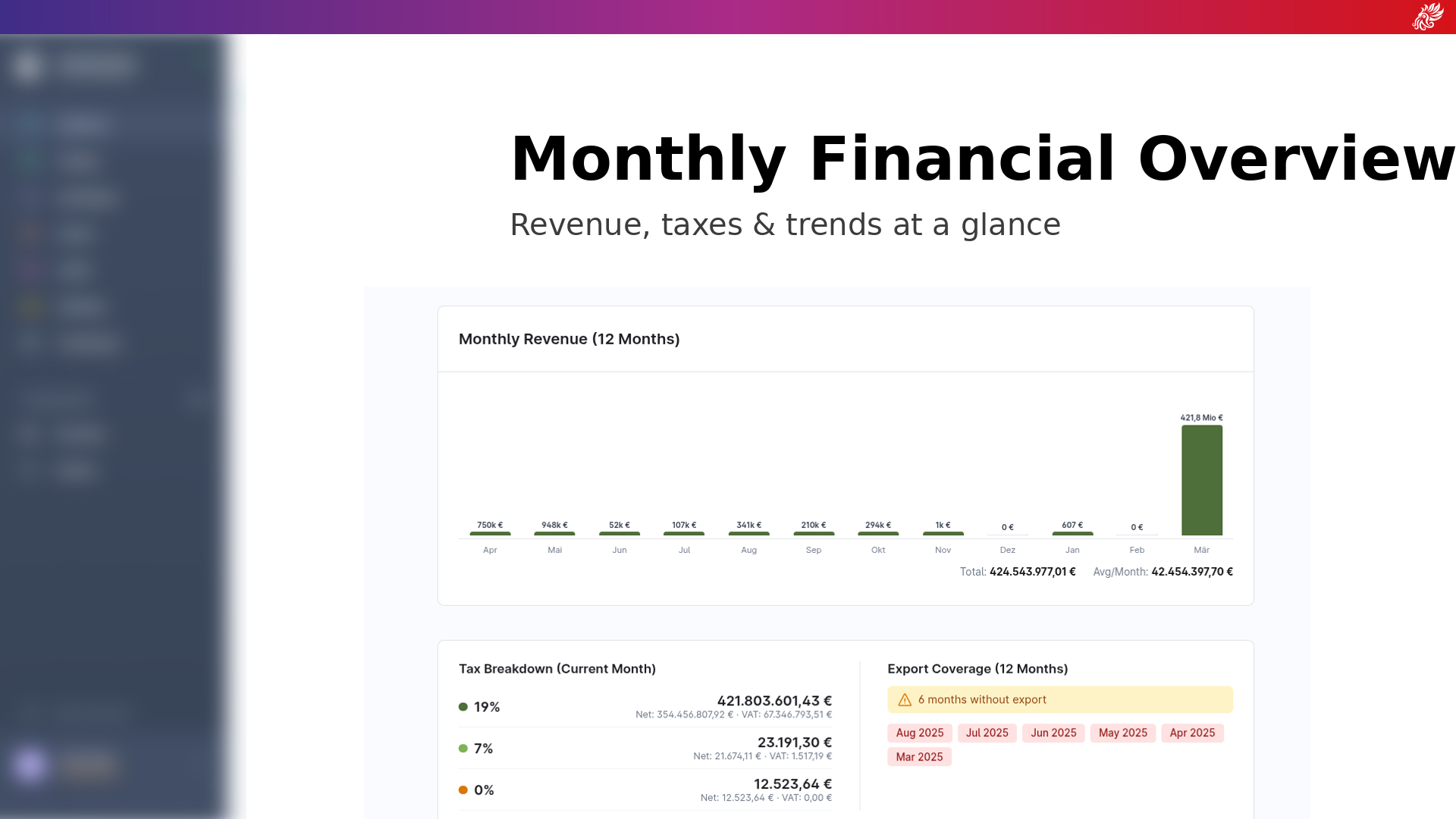Click the orange dot beside 0%
1456x819 pixels.
pyautogui.click(x=463, y=790)
